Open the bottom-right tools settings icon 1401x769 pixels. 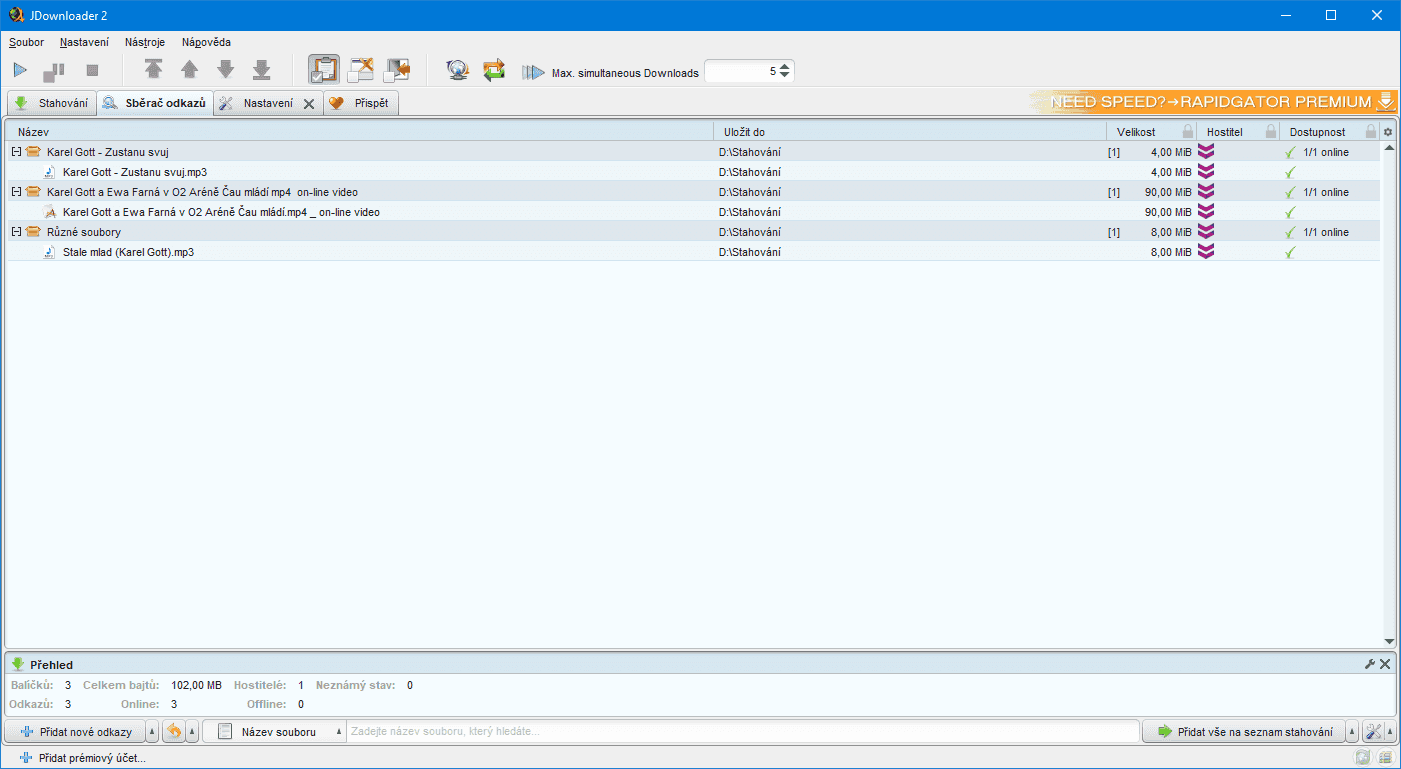tap(1373, 732)
